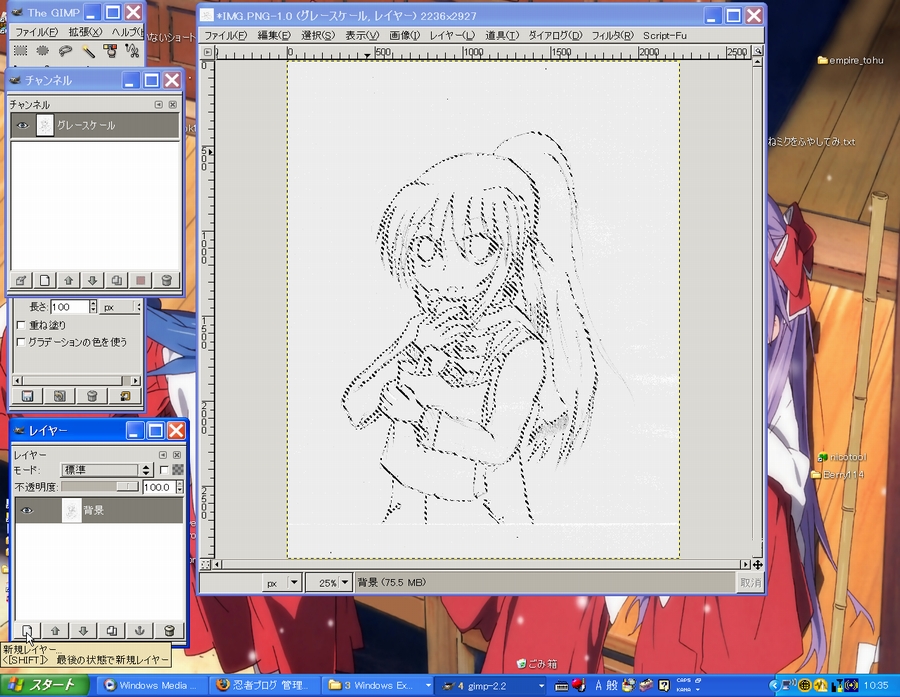Select the Select by Color tool

pyautogui.click(x=110, y=51)
